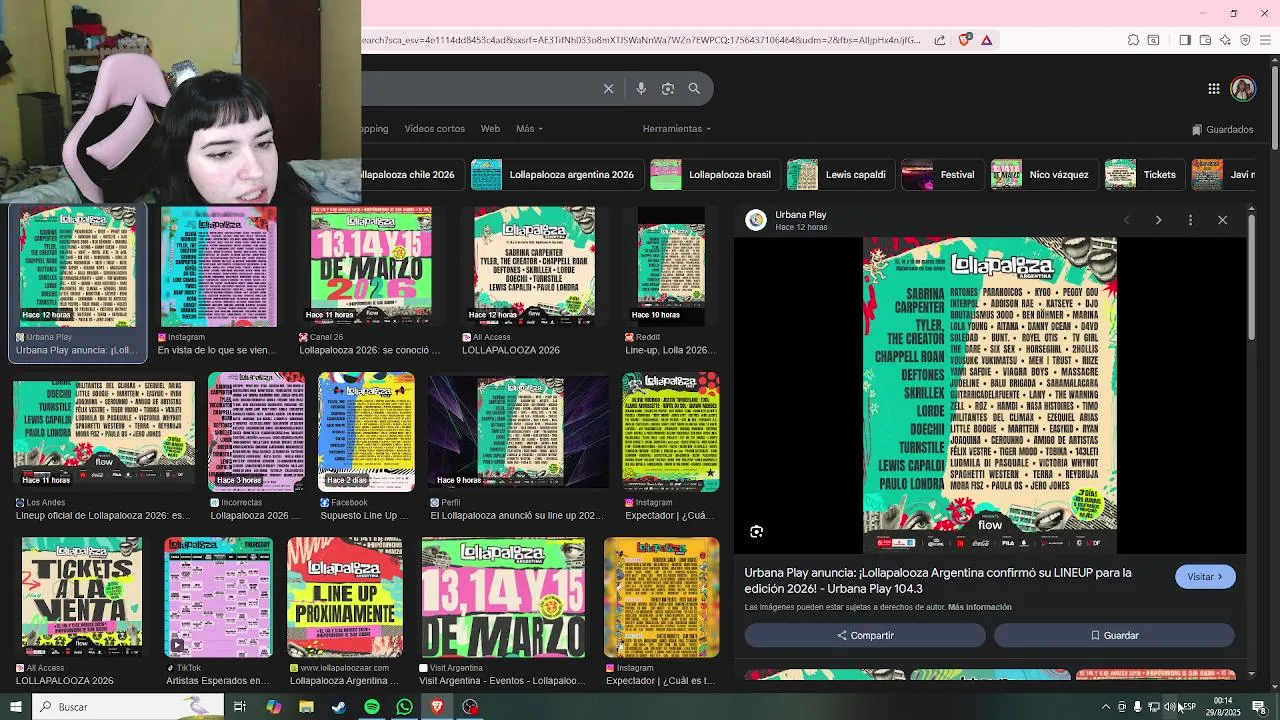Open Canal 26 lineup result thumbnail
Viewport: 1280px width, 720px height.
[371, 266]
